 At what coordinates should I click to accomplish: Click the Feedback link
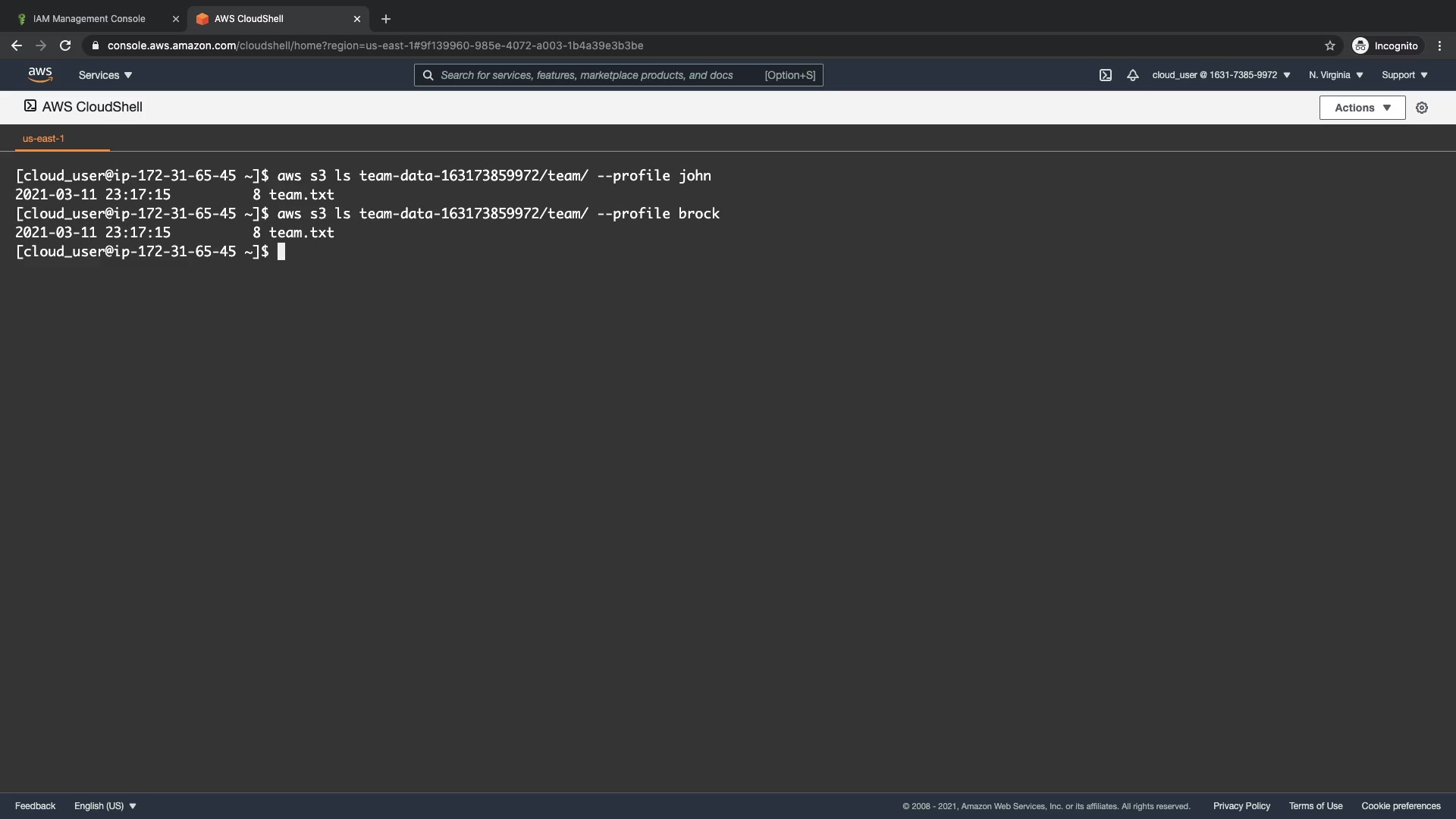click(x=35, y=806)
